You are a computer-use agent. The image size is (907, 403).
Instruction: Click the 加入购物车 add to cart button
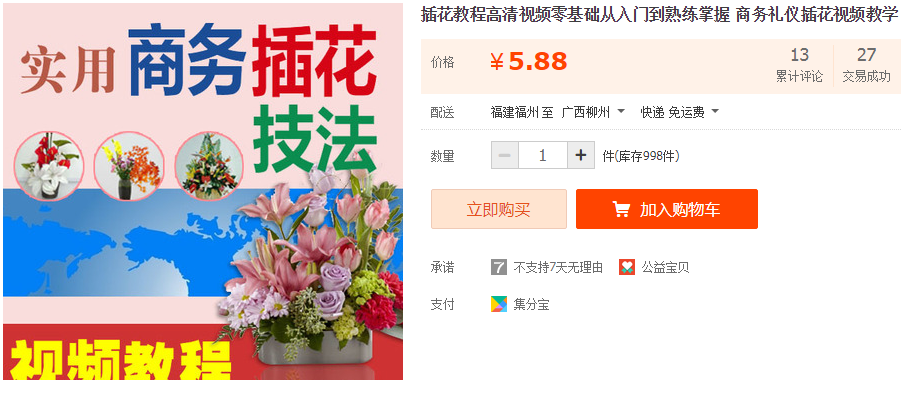666,209
